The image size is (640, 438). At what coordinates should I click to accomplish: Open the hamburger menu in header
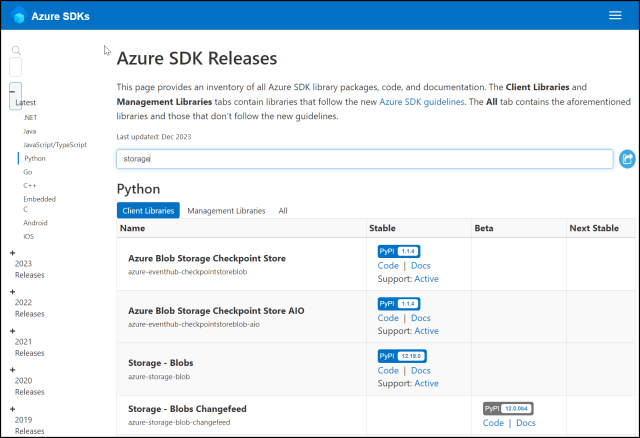pyautogui.click(x=615, y=15)
